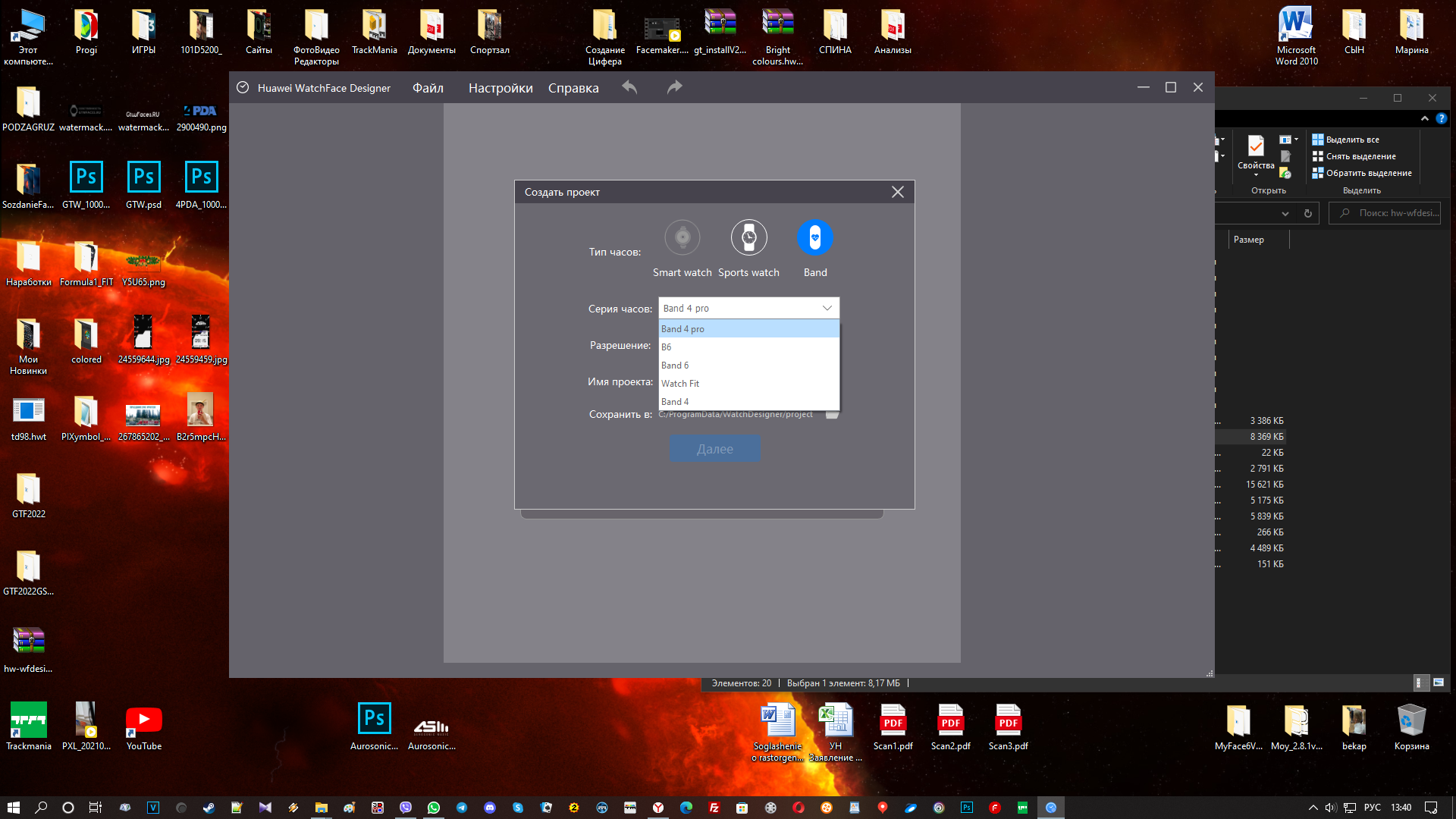Select Этот компьютер desktop icon
The width and height of the screenshot is (1456, 819).
pos(29,36)
